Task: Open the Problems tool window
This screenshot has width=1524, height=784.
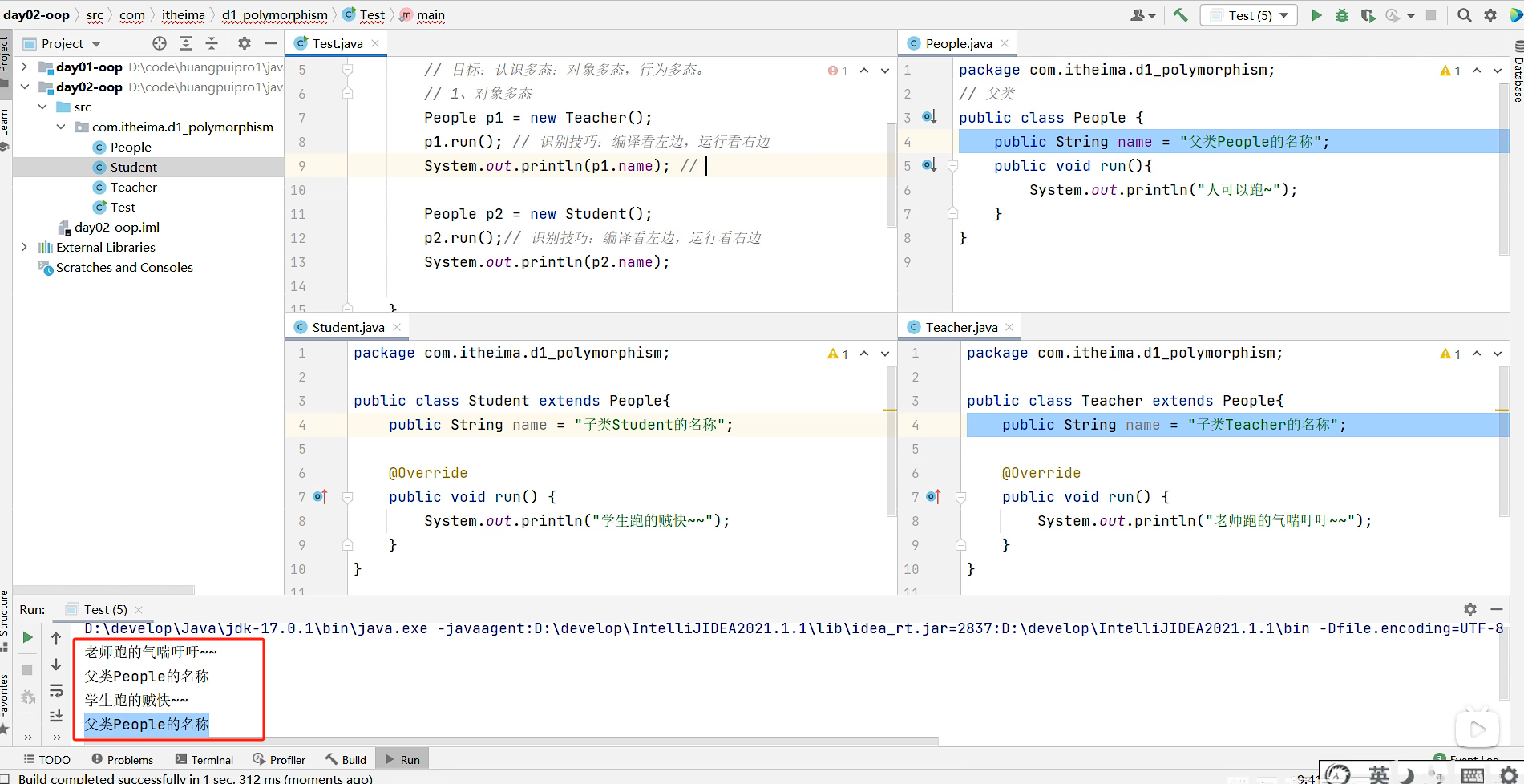Action: pyautogui.click(x=122, y=759)
